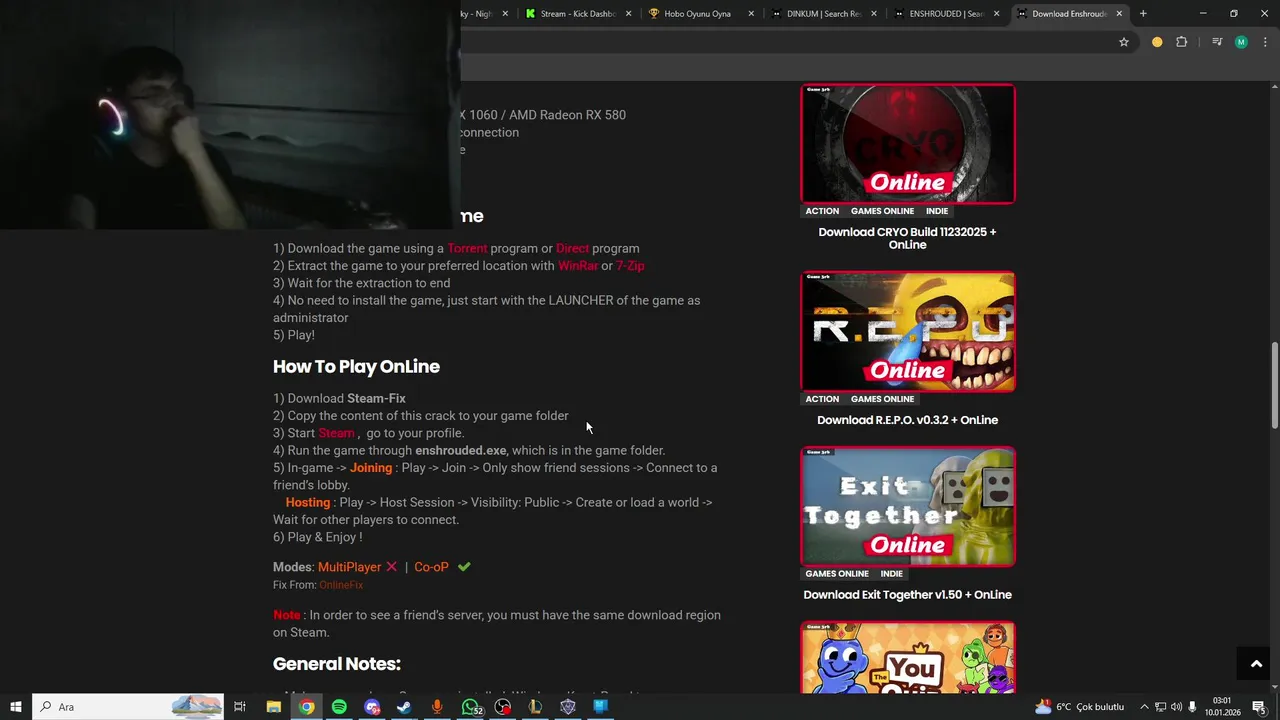
Task: Open the CRYO game thumbnail
Action: click(x=908, y=144)
